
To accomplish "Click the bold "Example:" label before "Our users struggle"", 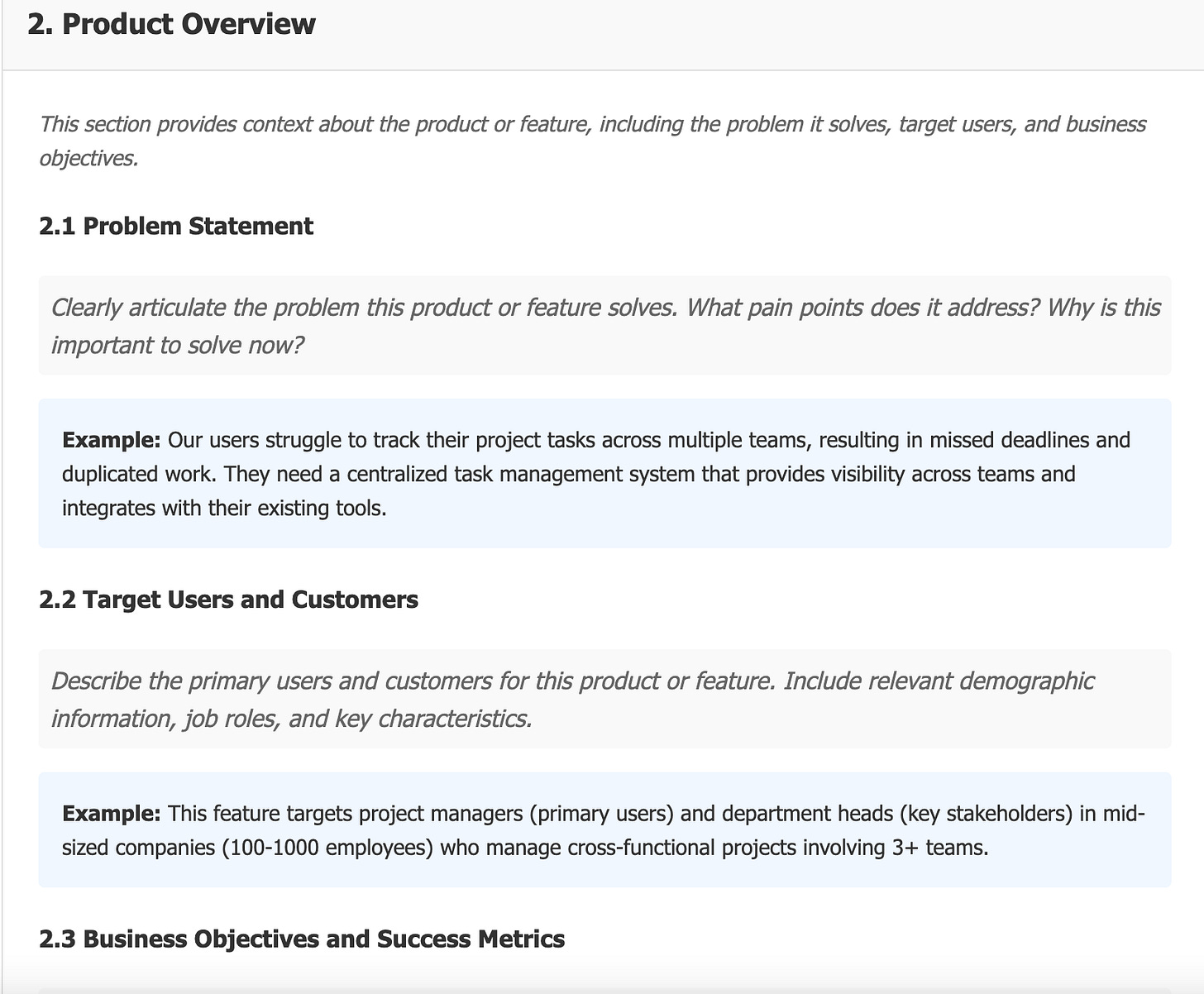I will (112, 440).
